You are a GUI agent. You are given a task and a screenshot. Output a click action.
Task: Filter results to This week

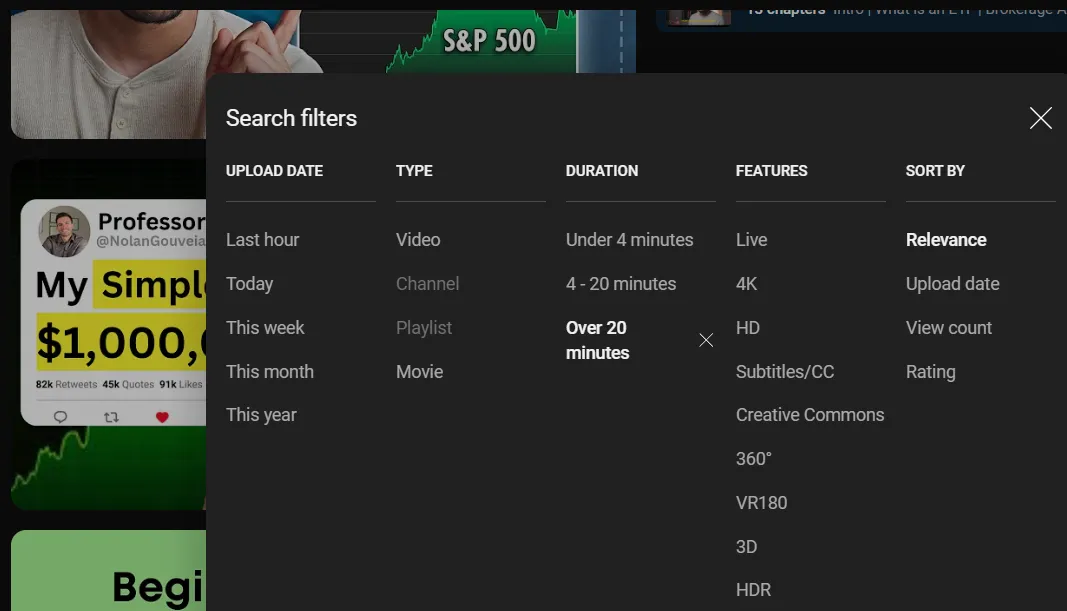pyautogui.click(x=265, y=328)
